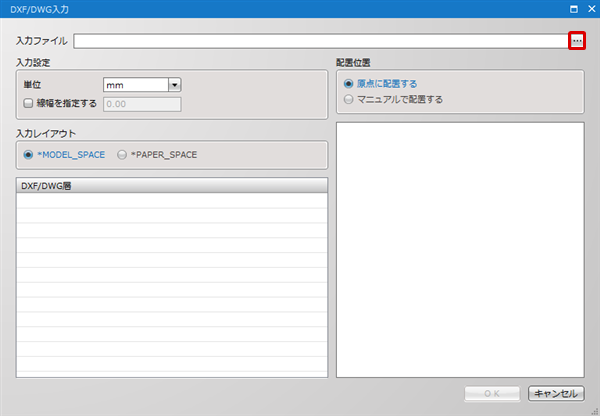Viewport: 600px width, 416px height.
Task: Click inside the 入力ファイル path text field
Action: point(320,41)
